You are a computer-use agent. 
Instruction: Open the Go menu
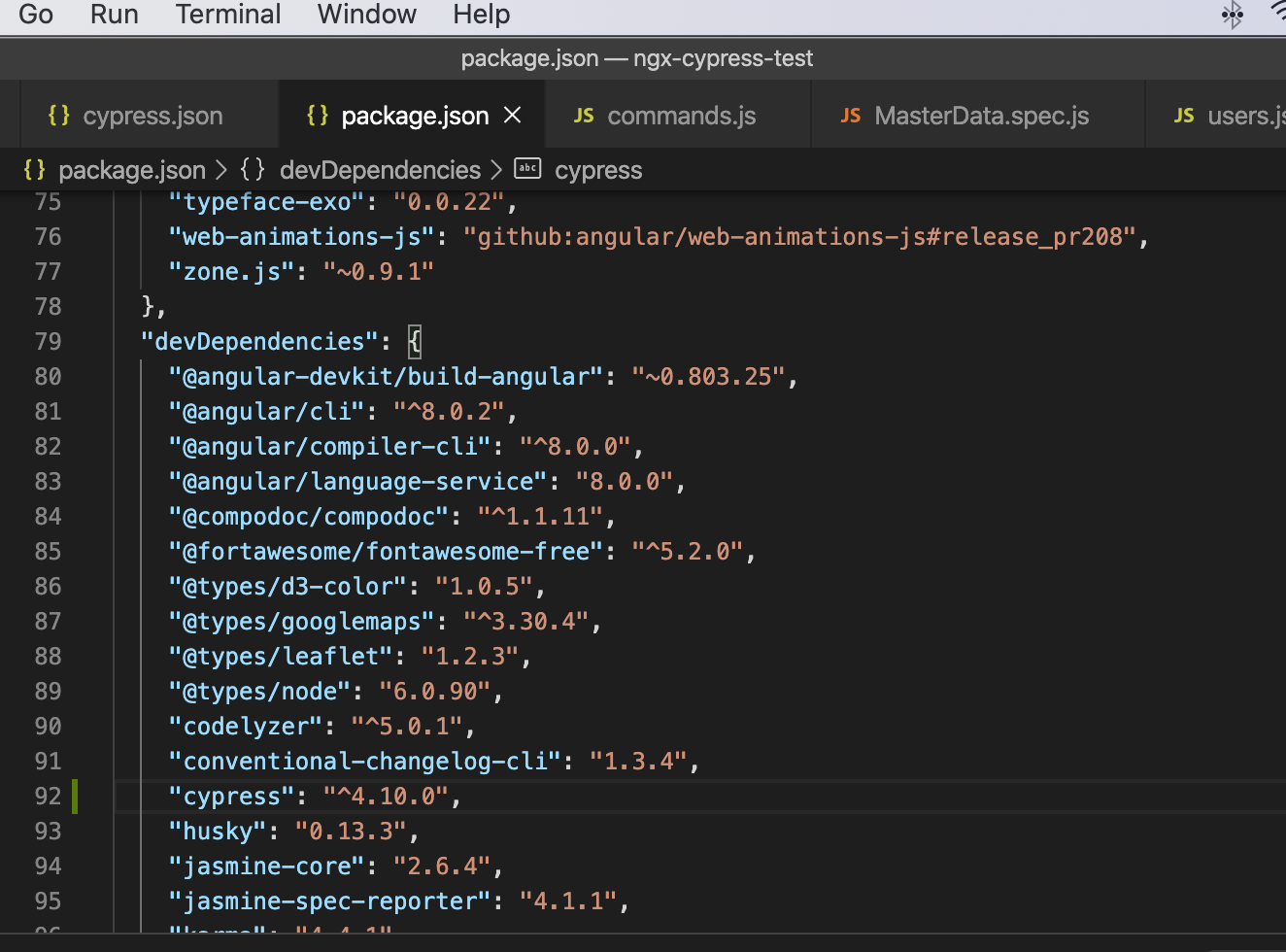(36, 15)
